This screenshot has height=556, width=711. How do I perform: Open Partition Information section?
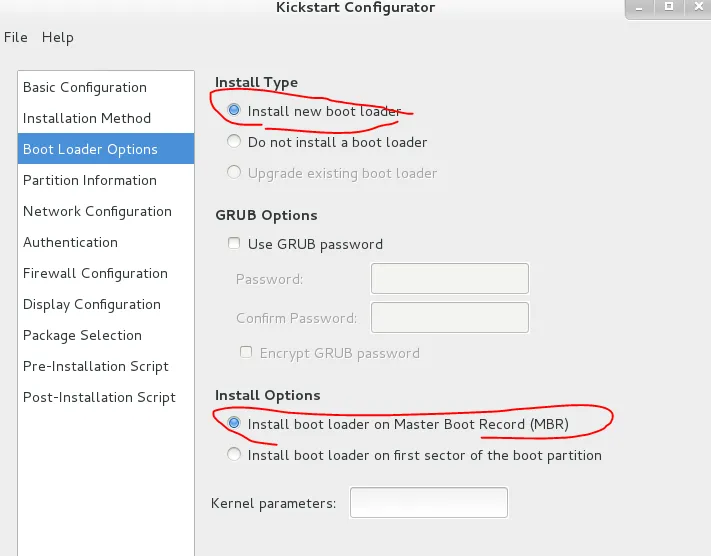click(x=90, y=180)
